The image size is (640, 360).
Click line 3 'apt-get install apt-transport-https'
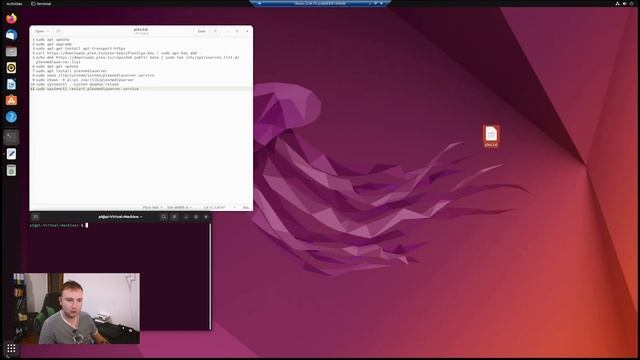(x=80, y=49)
